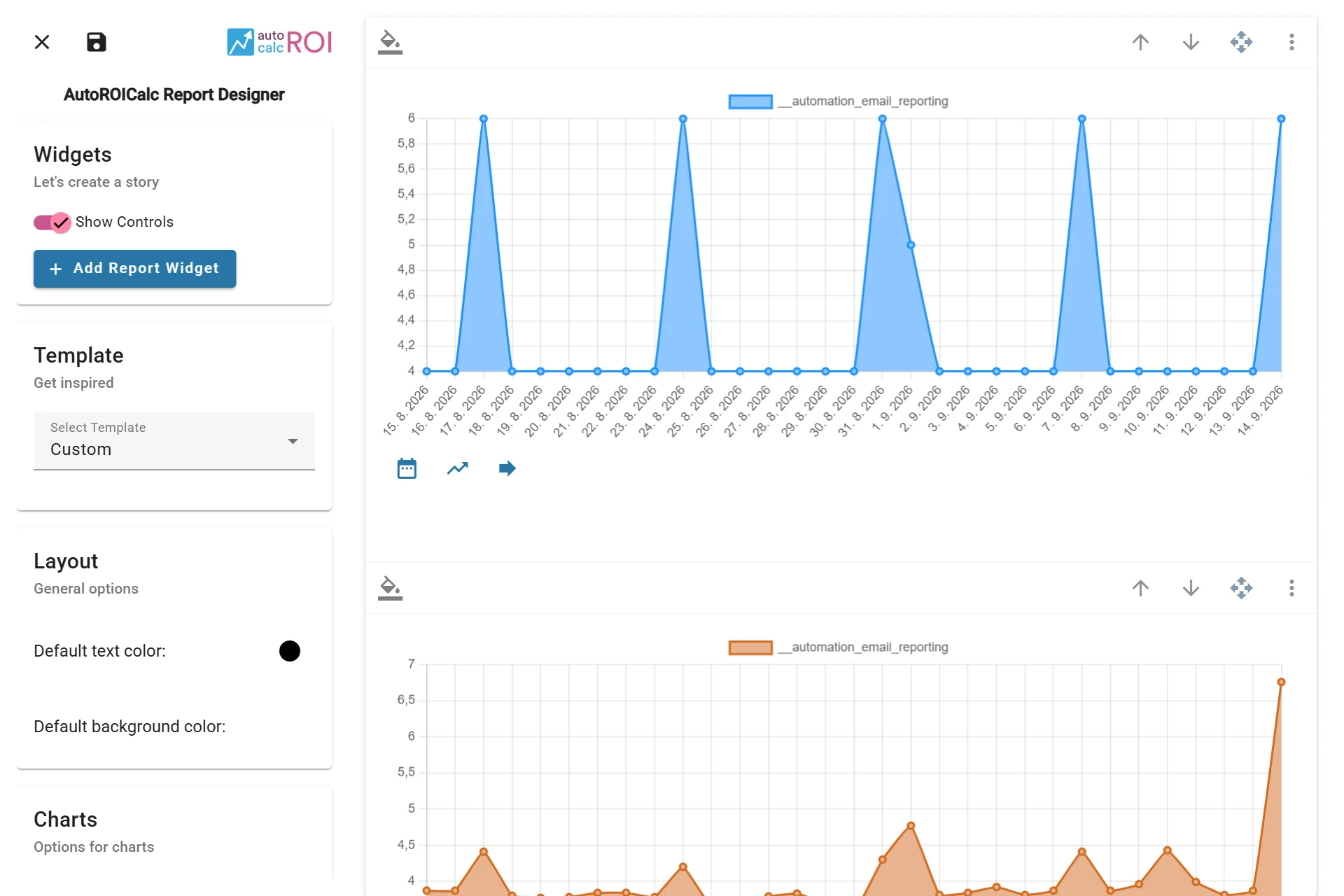The image size is (1344, 896).
Task: Click the Default background color label
Action: click(129, 727)
